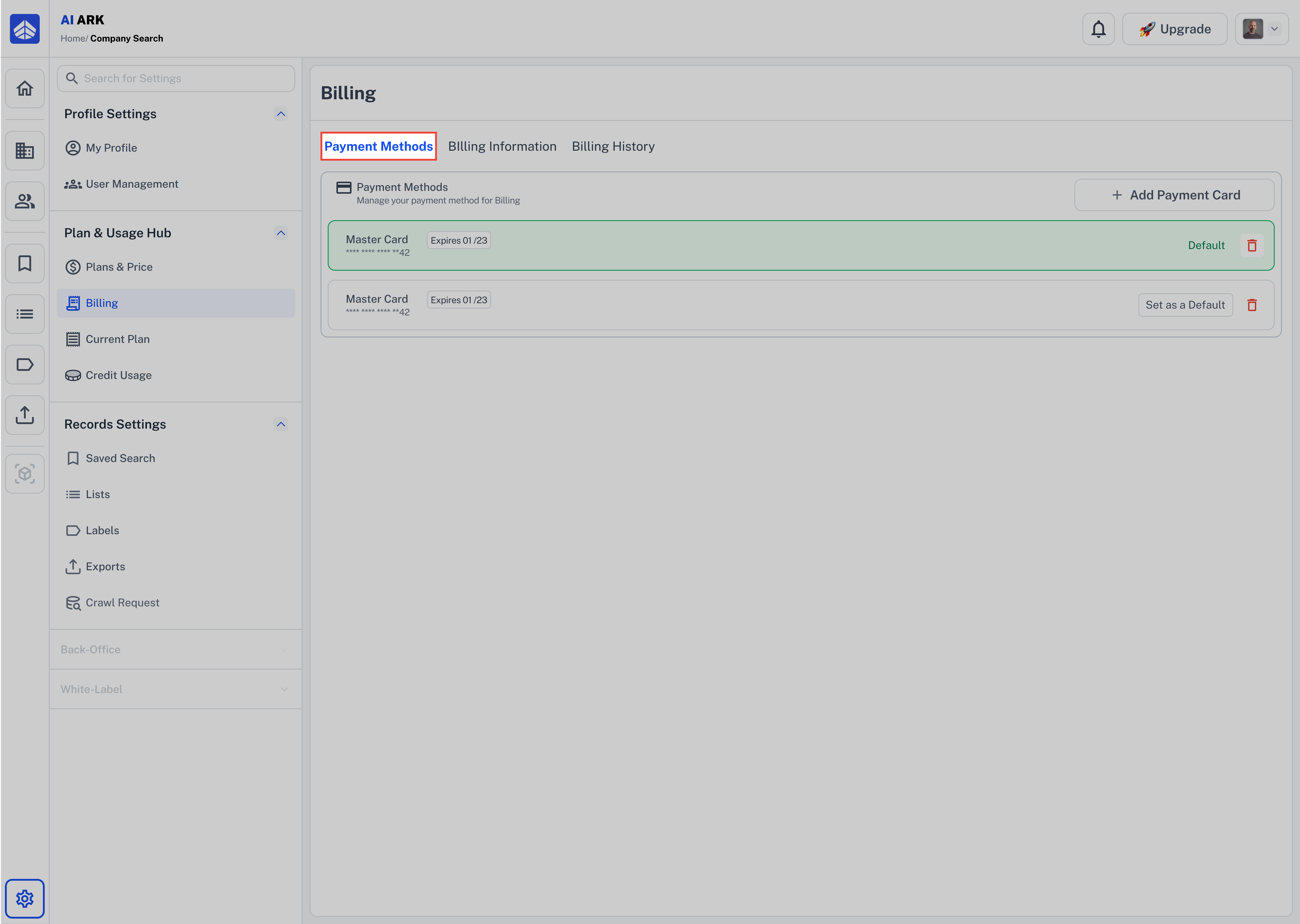Open the settings gear icon
The image size is (1300, 924).
[x=24, y=899]
